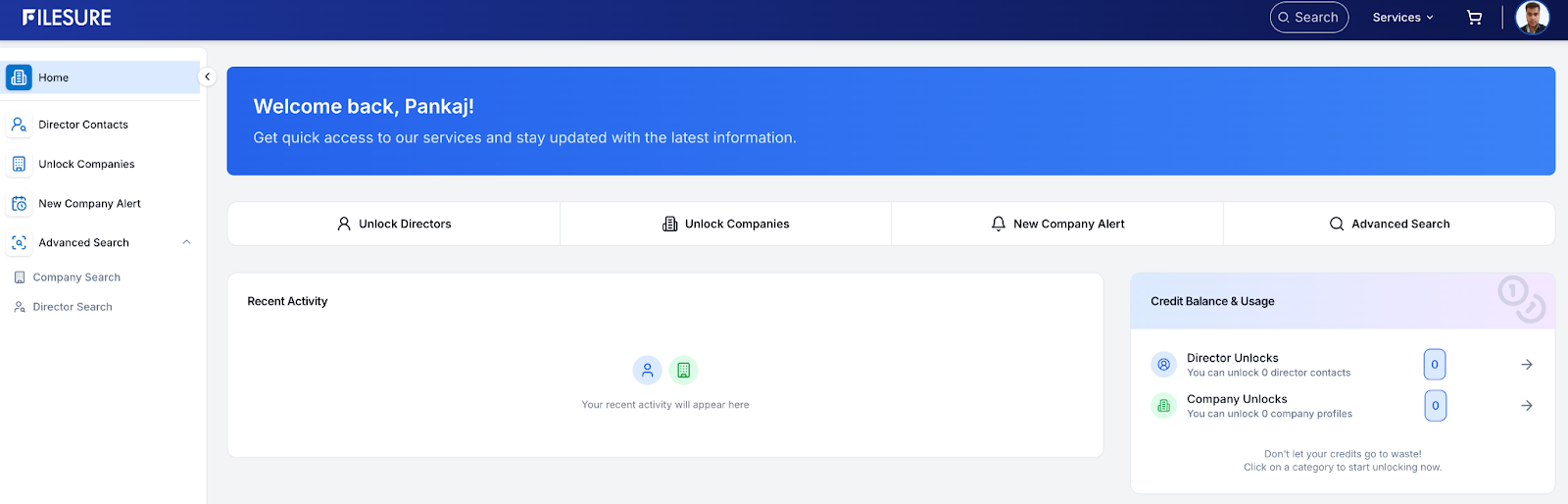This screenshot has height=504, width=1568.
Task: Click the arrow next to Director Unlocks
Action: 1526,365
